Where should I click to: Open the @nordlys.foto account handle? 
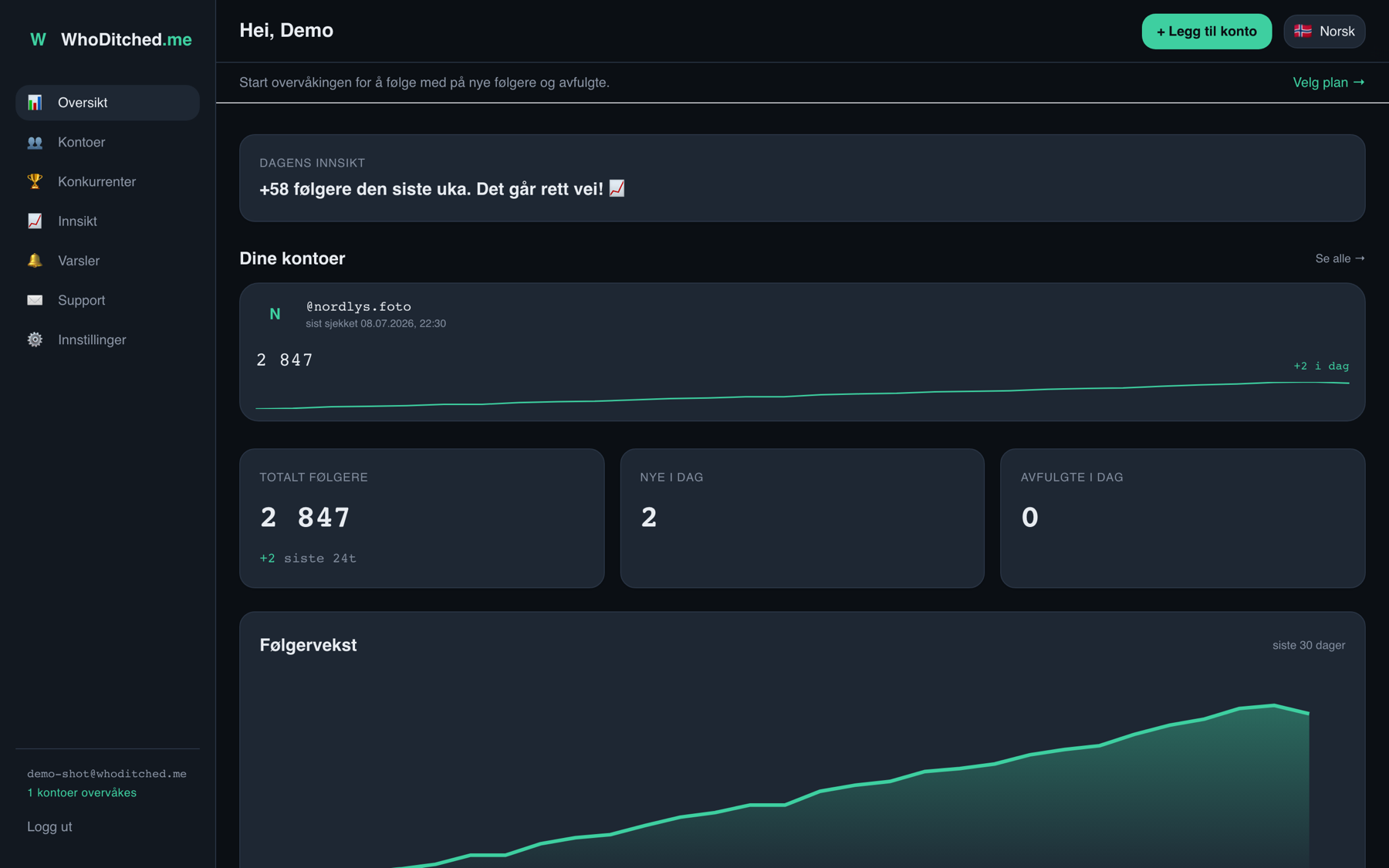coord(358,306)
